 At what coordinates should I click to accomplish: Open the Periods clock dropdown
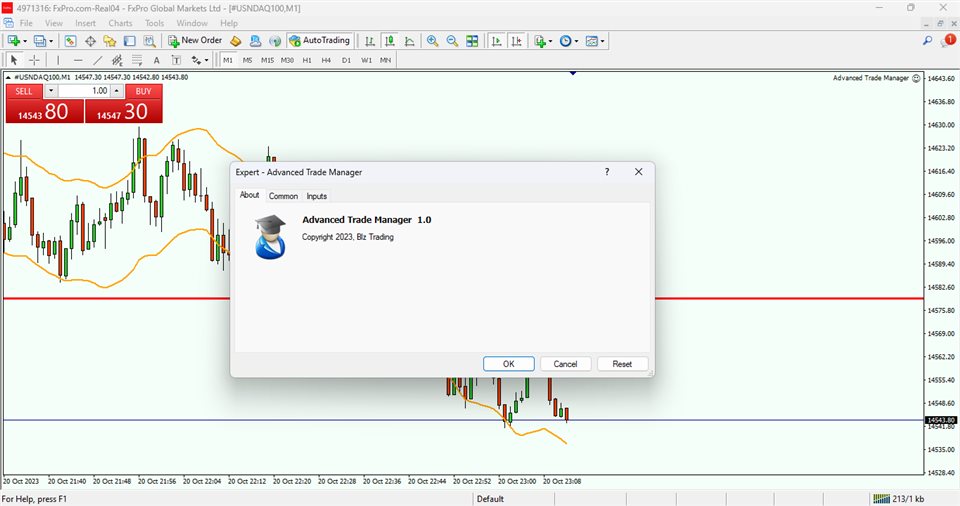pyautogui.click(x=568, y=41)
